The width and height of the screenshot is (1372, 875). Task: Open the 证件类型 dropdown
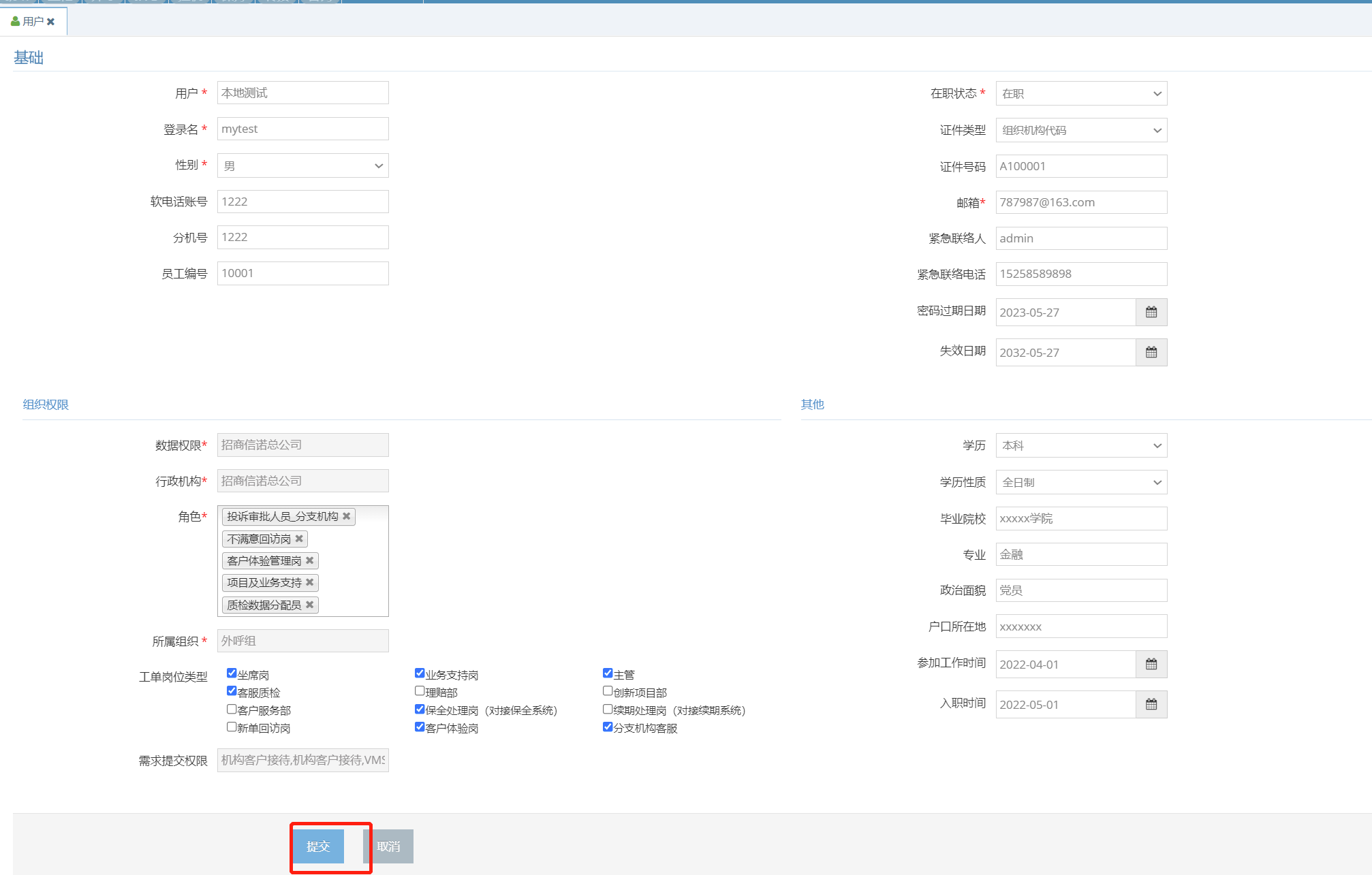click(1081, 130)
